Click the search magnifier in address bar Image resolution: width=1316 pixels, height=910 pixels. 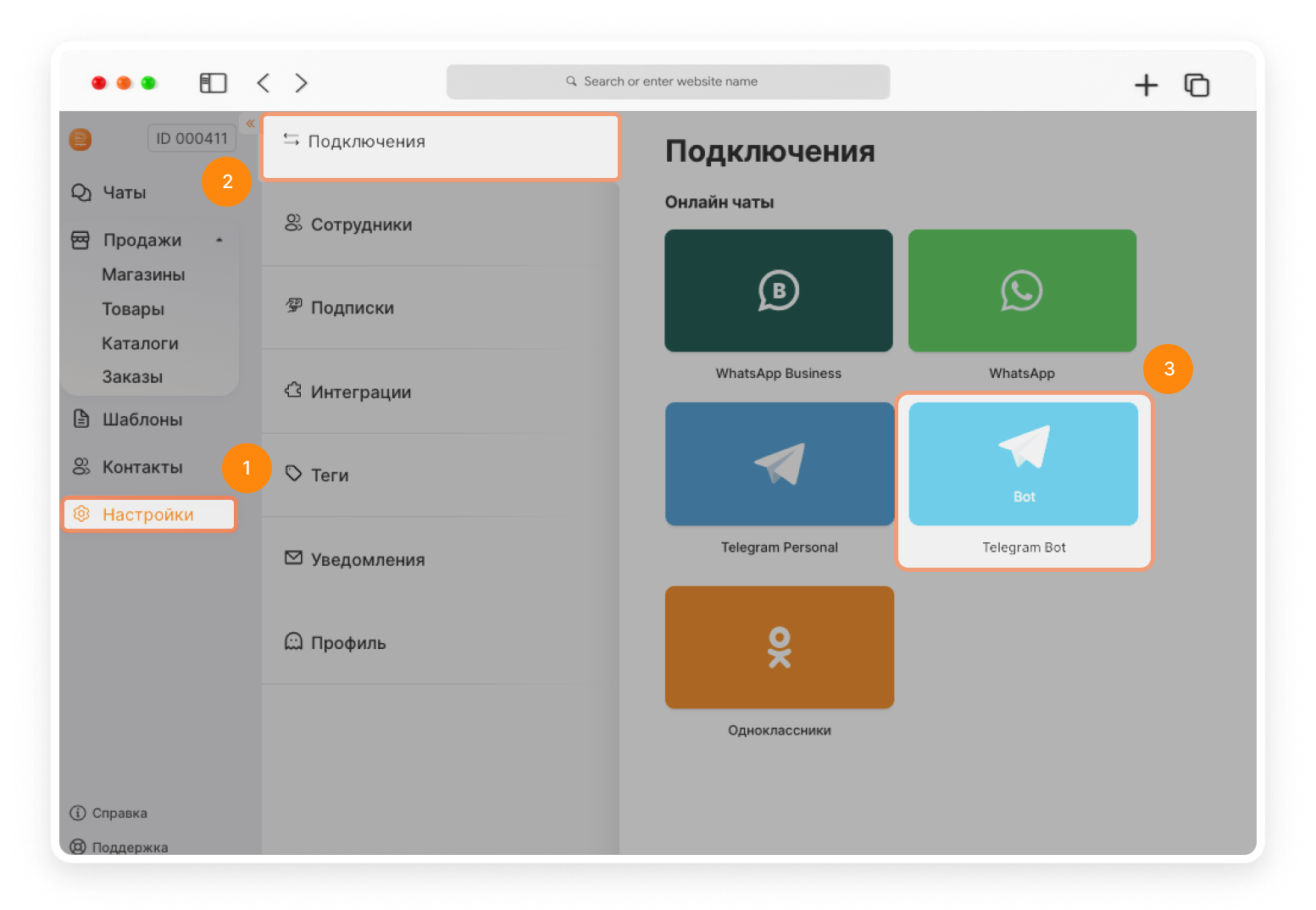coord(571,81)
